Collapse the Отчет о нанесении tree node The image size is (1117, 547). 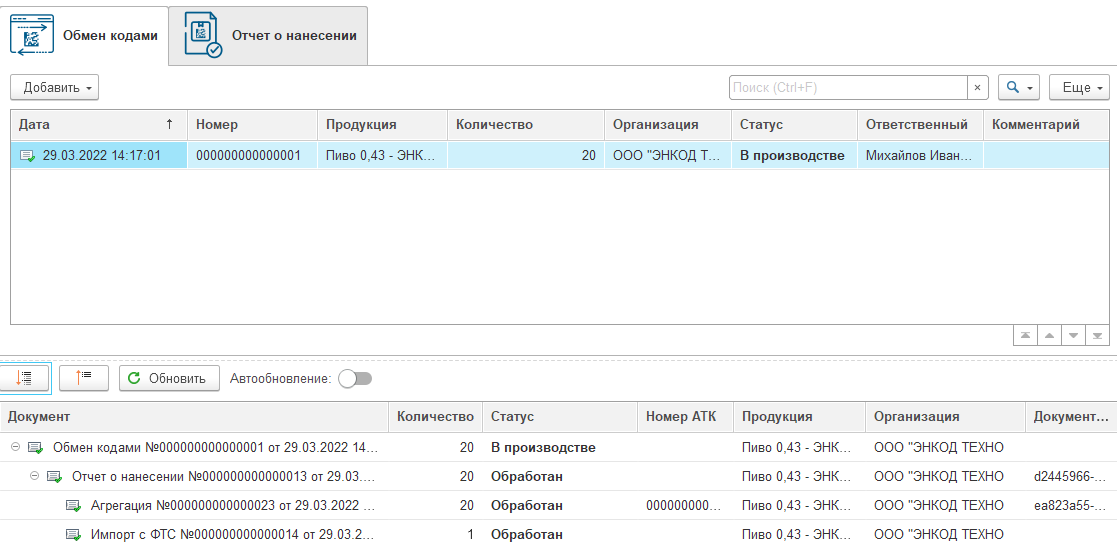(35, 476)
